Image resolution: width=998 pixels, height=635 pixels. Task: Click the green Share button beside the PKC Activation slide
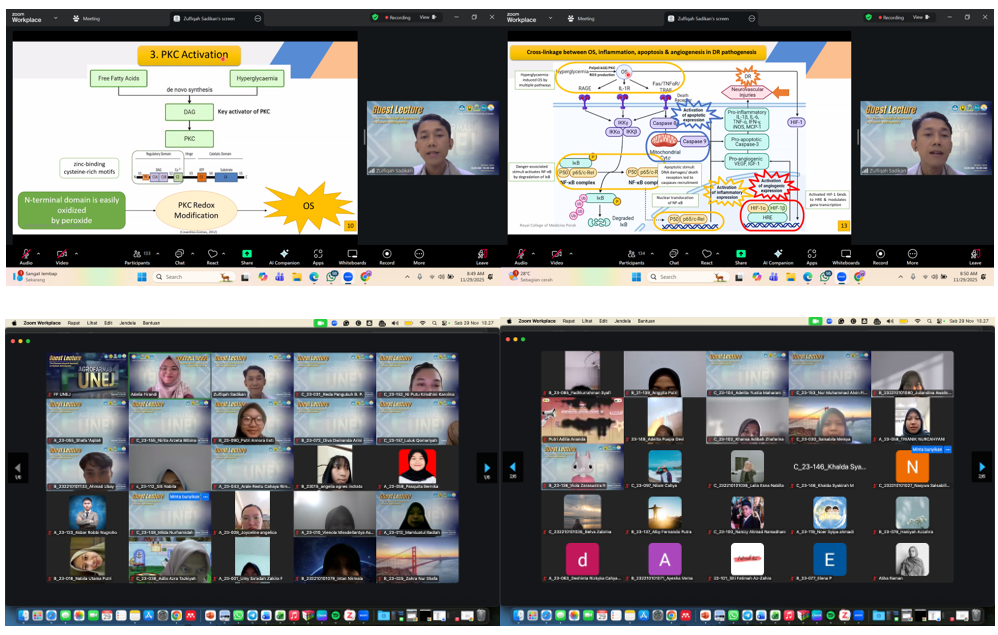(247, 255)
